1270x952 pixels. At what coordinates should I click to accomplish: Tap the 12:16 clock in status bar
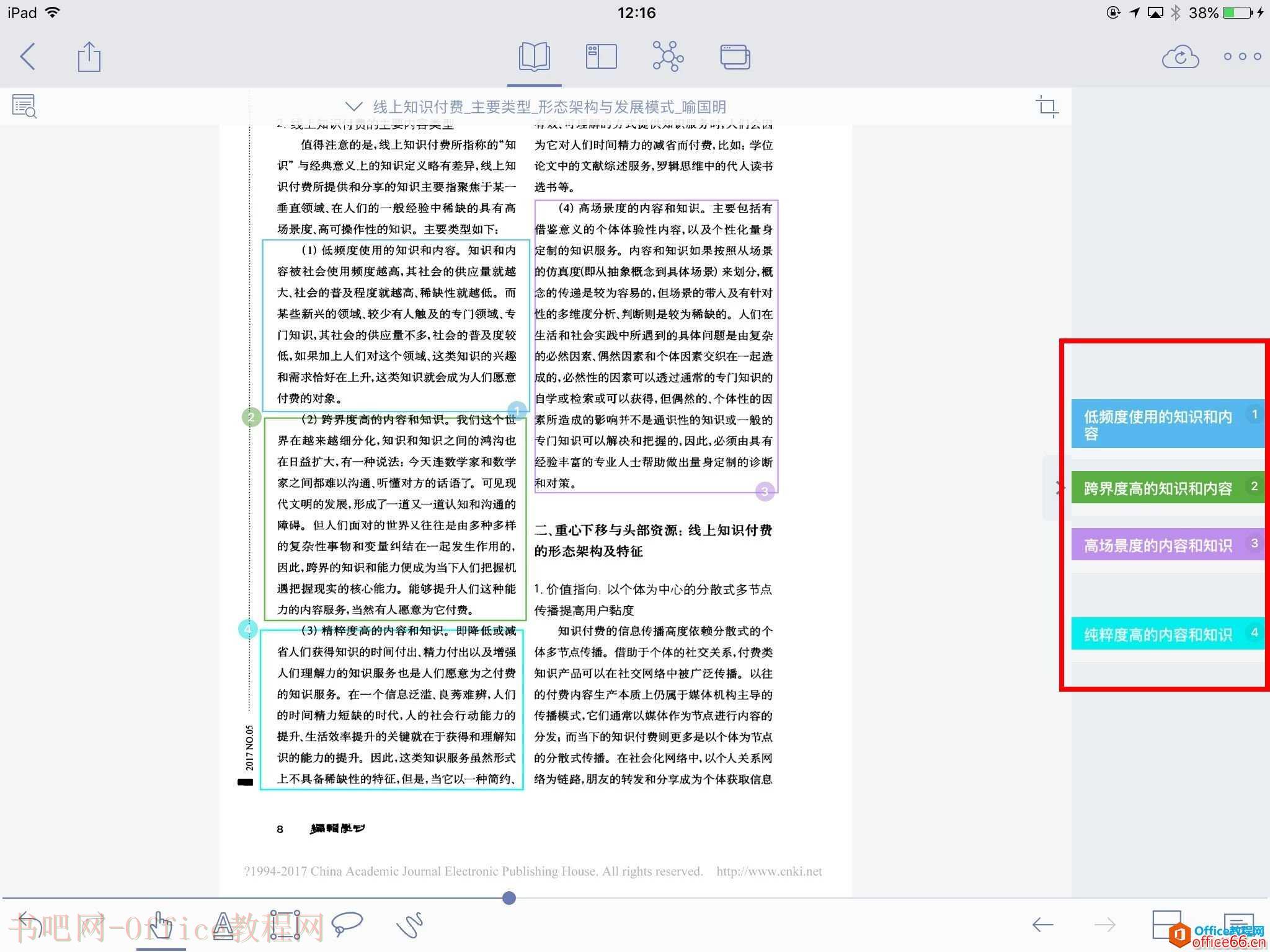coord(636,13)
